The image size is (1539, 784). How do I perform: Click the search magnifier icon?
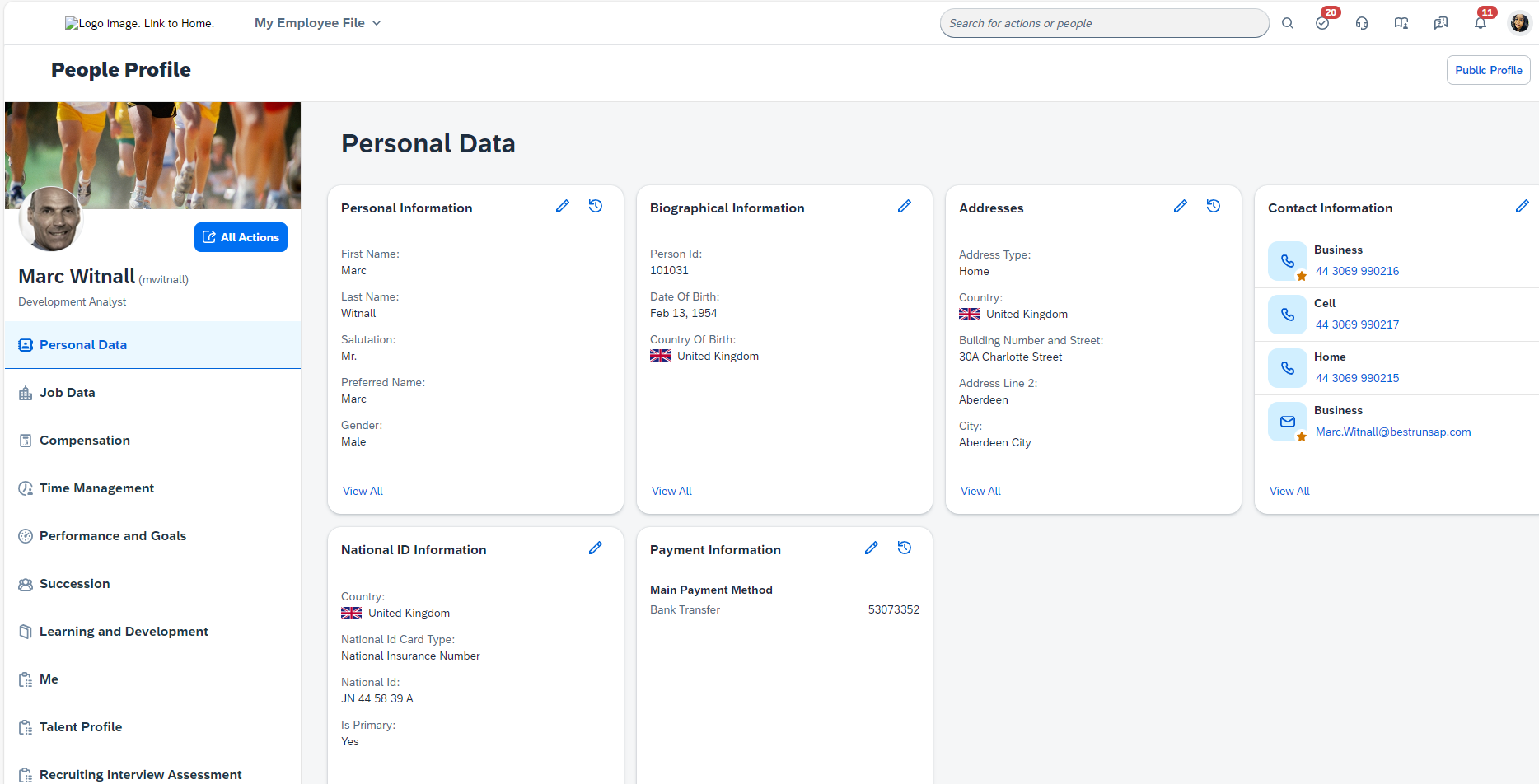(1288, 23)
